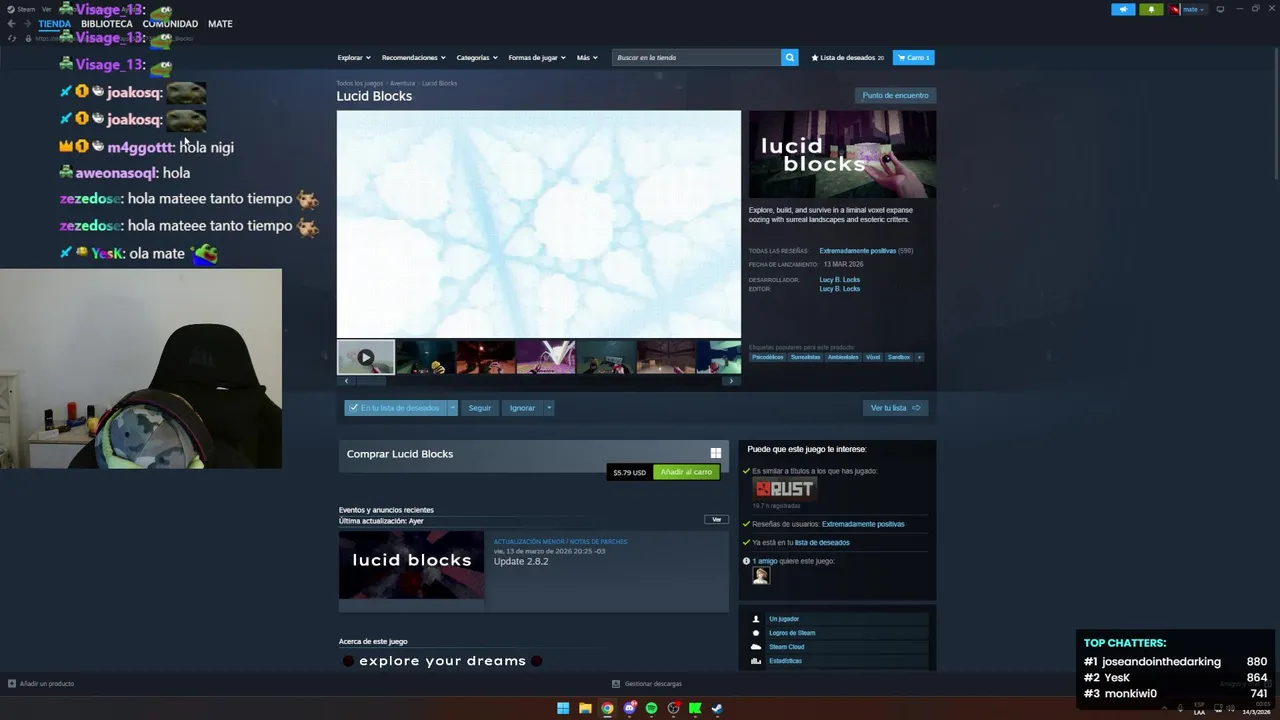Open Lista de deseados with star icon
Image resolution: width=1280 pixels, height=720 pixels.
pos(848,57)
